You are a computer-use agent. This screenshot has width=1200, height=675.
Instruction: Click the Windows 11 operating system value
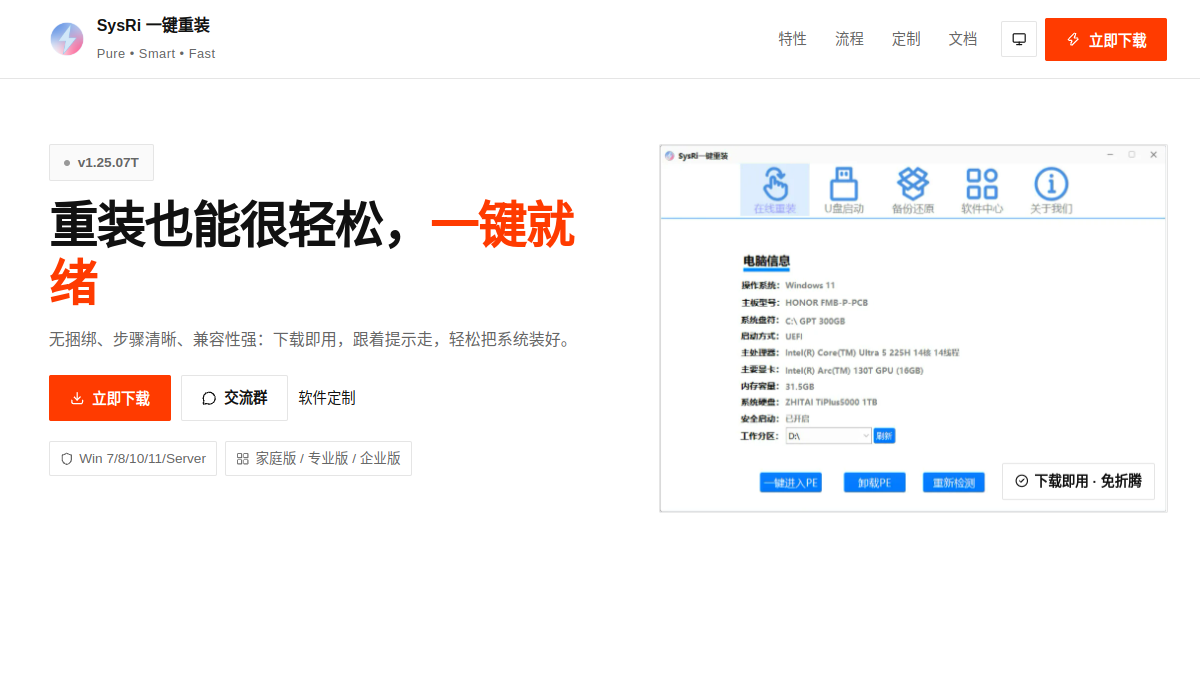pyautogui.click(x=810, y=286)
